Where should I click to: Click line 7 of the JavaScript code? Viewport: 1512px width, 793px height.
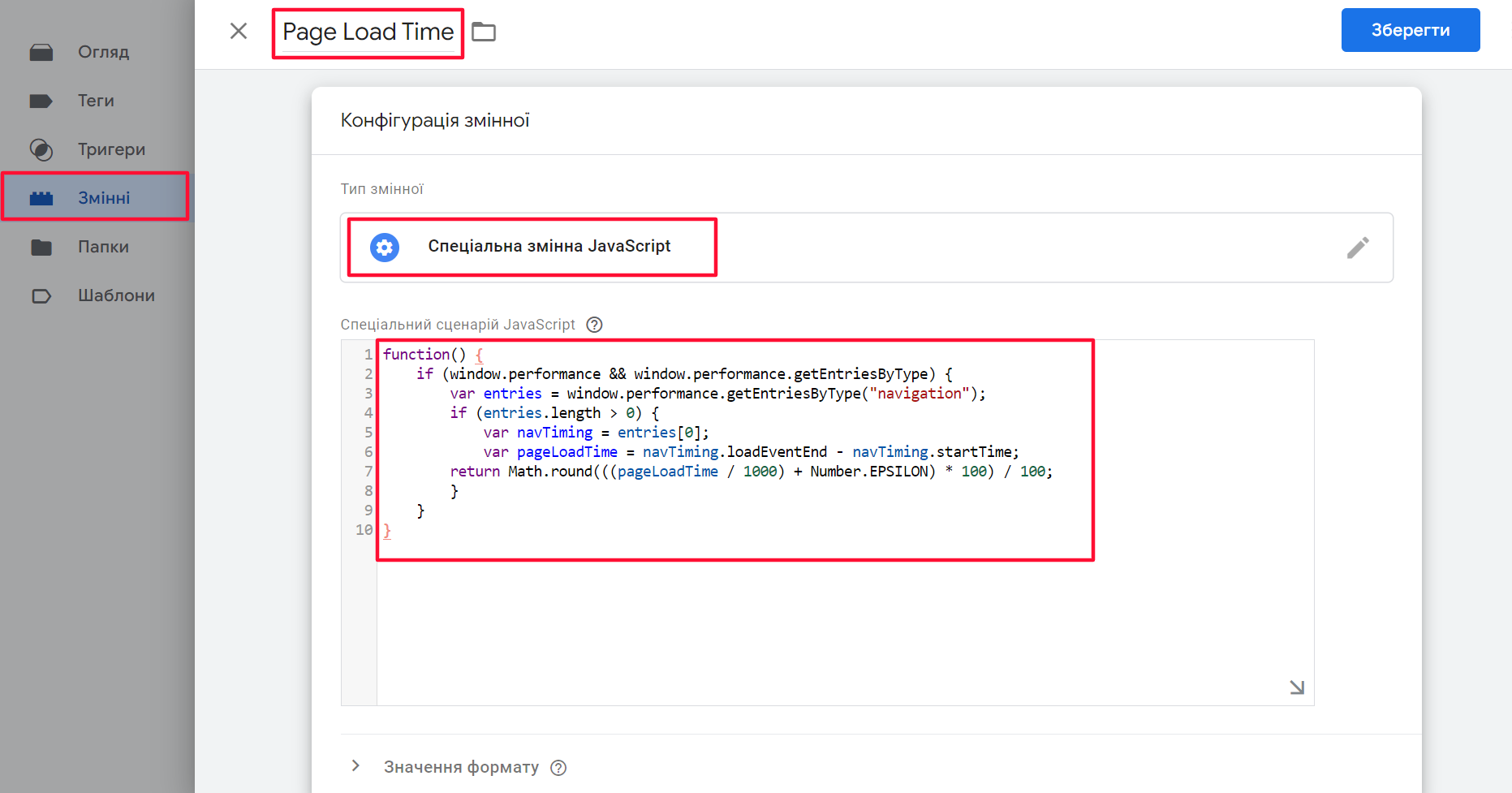[x=752, y=471]
